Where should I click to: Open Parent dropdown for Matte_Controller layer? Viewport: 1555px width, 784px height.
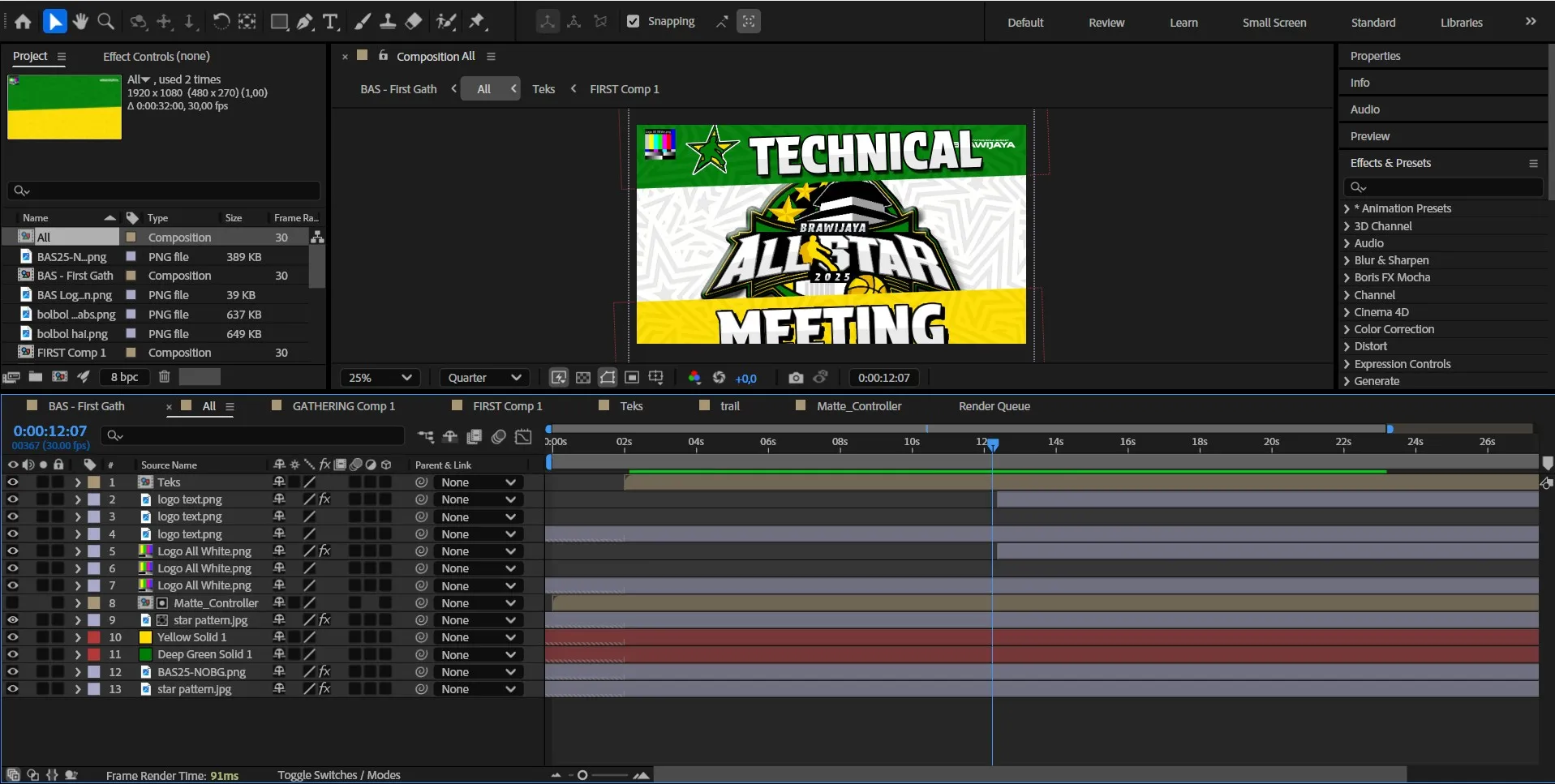pos(479,603)
